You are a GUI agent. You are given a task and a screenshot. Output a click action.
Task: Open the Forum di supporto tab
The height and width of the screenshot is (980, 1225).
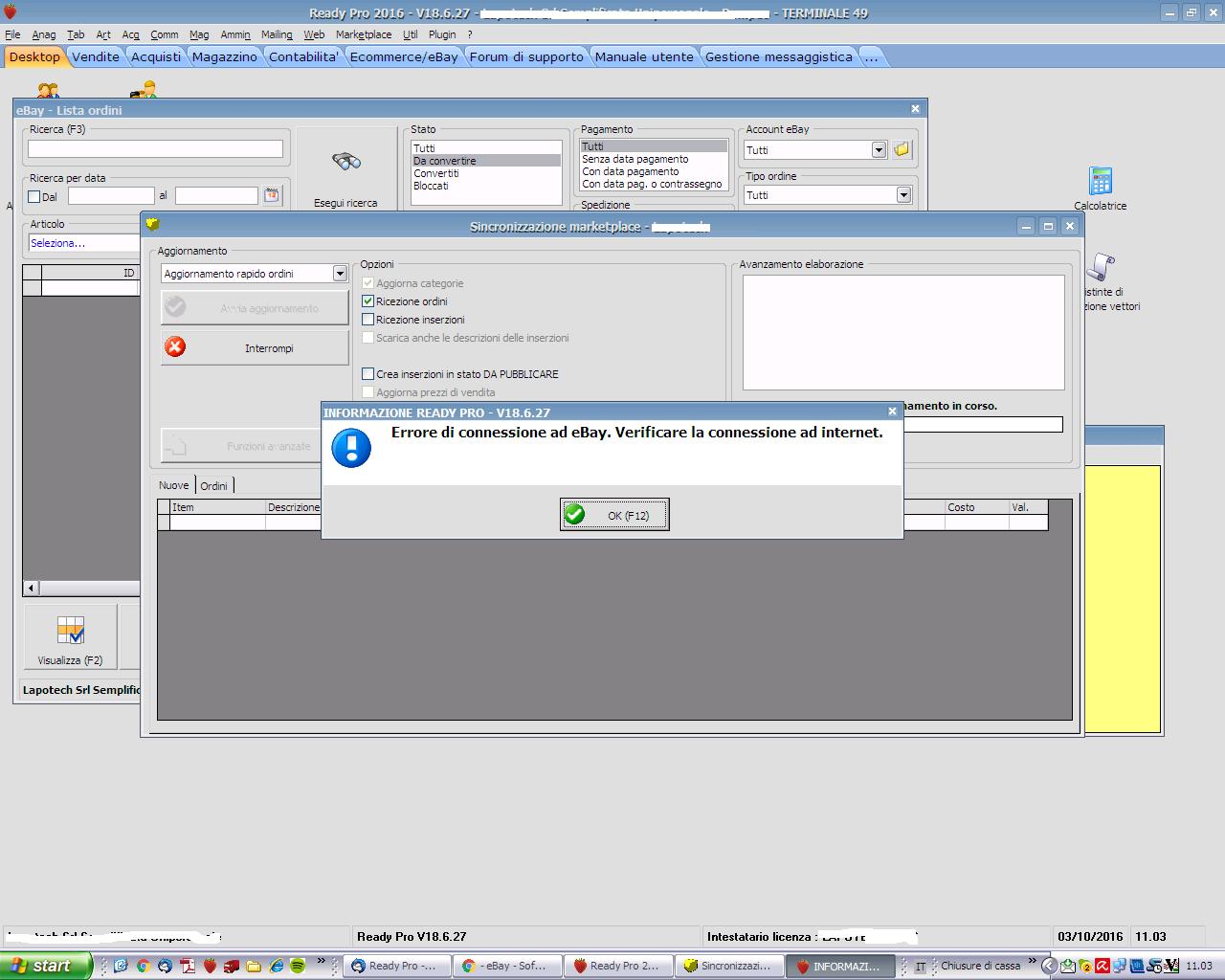point(526,57)
